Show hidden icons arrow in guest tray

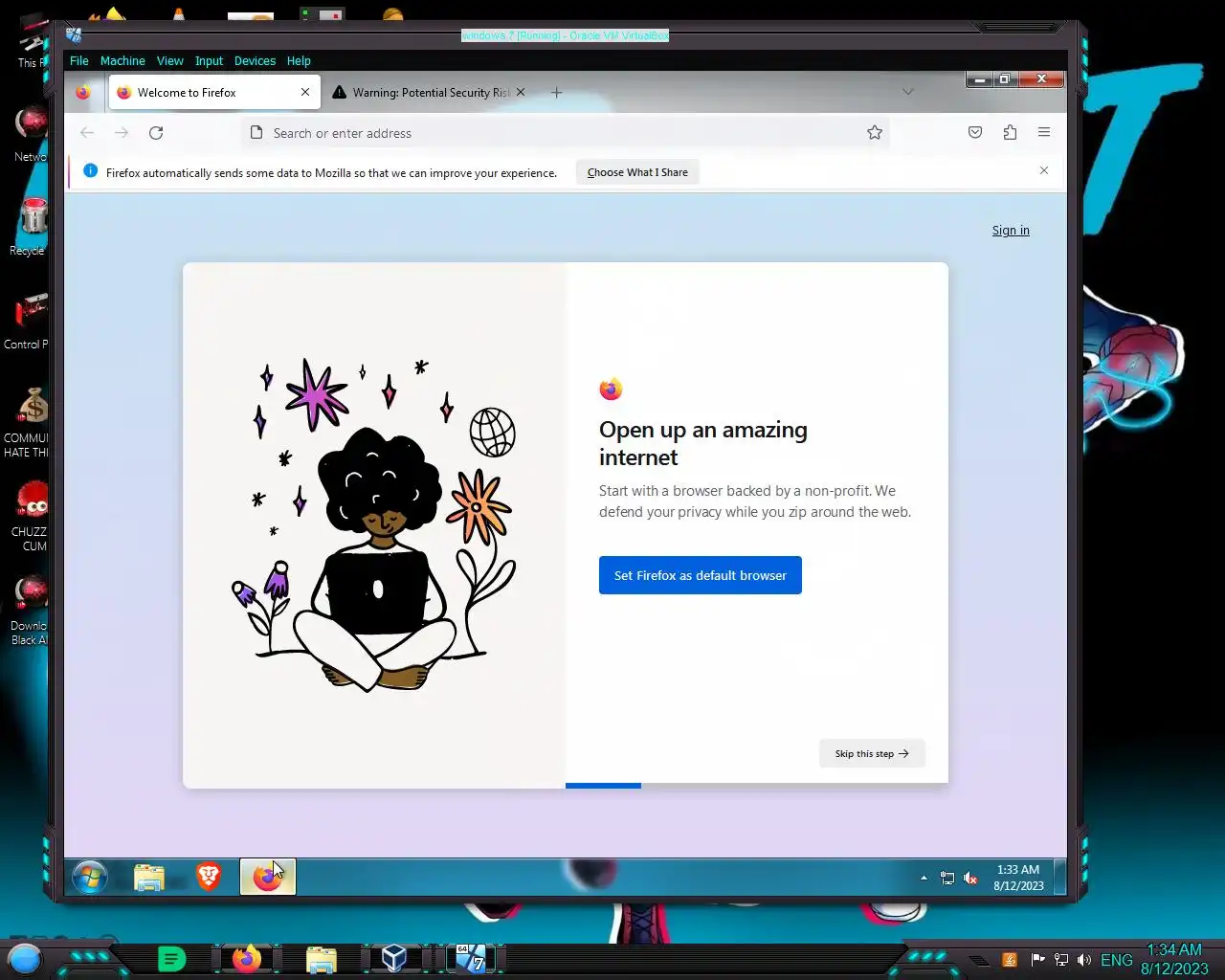(924, 878)
